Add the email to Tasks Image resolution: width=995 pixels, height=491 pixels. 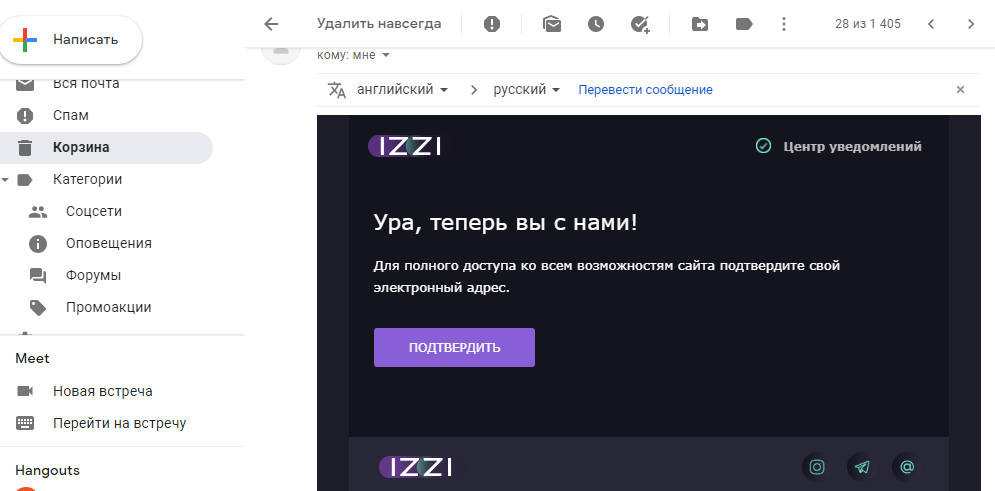pos(641,24)
